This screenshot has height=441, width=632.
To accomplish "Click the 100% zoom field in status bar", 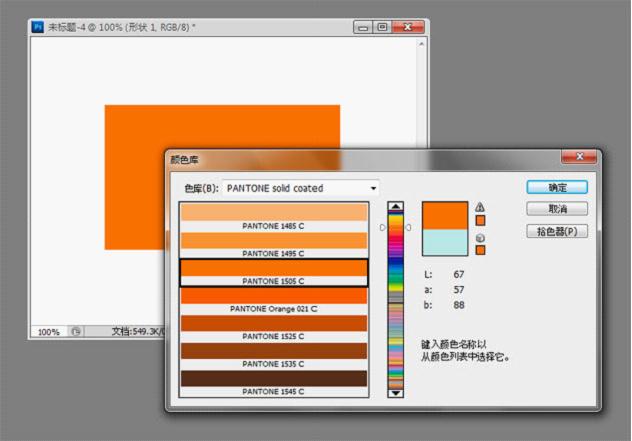I will (x=48, y=331).
